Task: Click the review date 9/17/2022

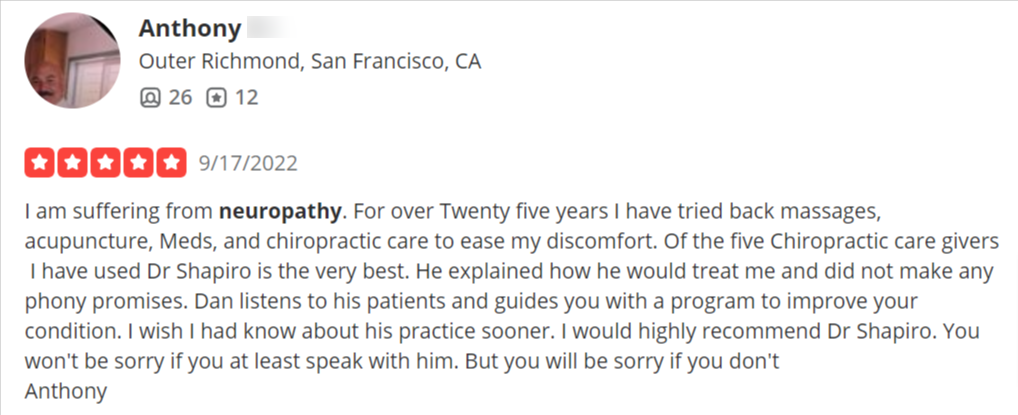Action: 247,163
